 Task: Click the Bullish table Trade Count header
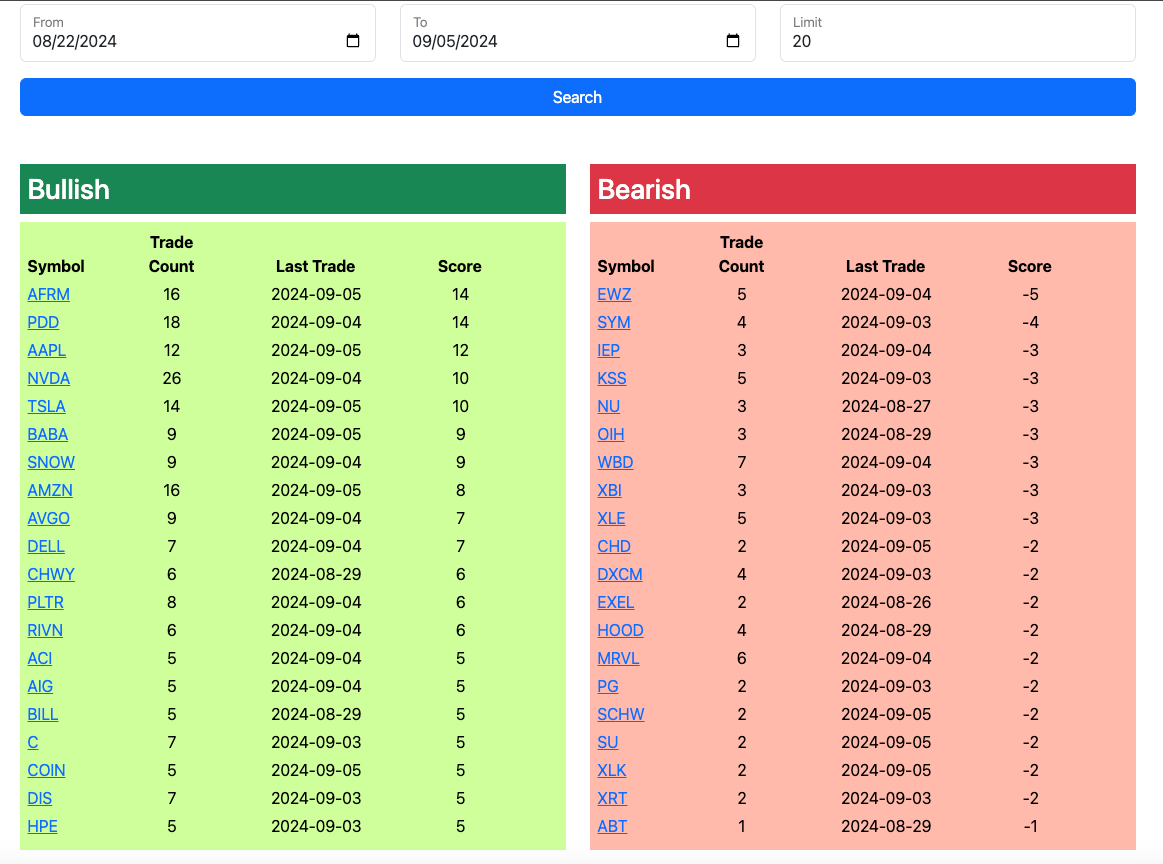171,254
